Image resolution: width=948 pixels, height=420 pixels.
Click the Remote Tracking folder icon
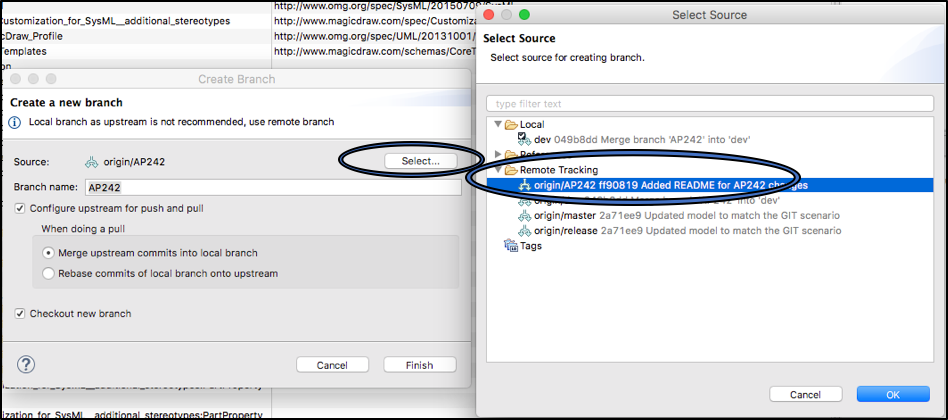[511, 170]
